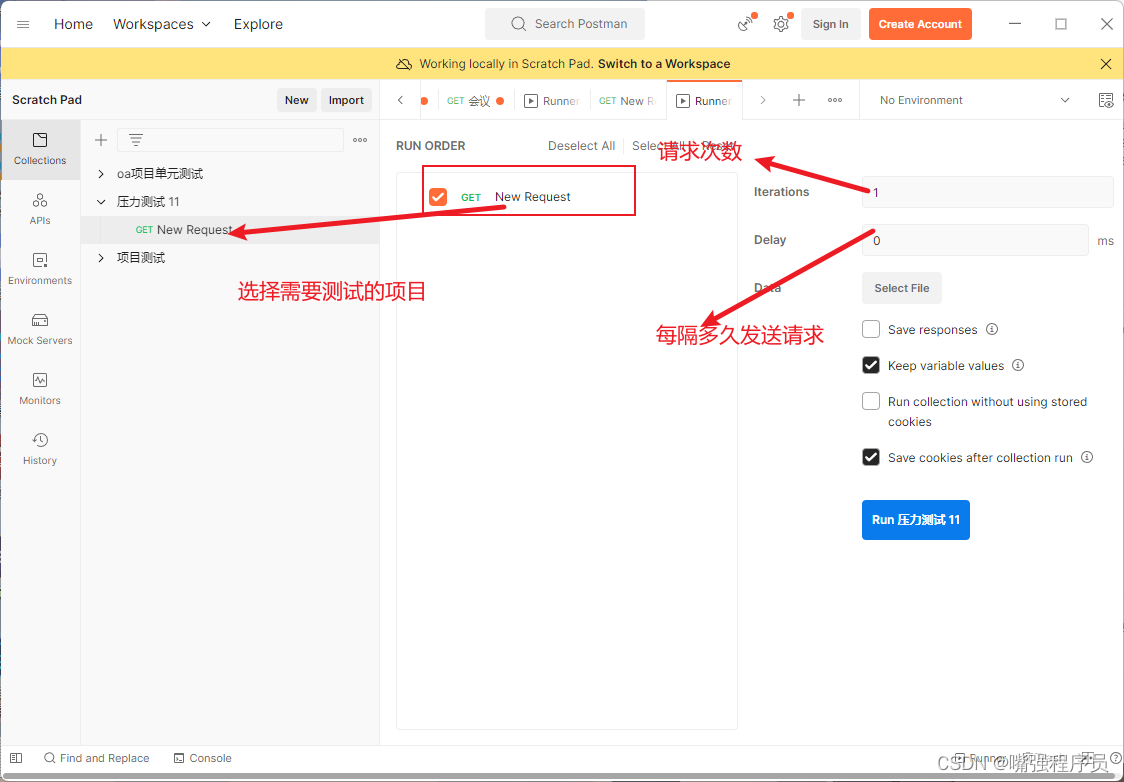1124x782 pixels.
Task: Show info for Save responses
Action: point(992,329)
